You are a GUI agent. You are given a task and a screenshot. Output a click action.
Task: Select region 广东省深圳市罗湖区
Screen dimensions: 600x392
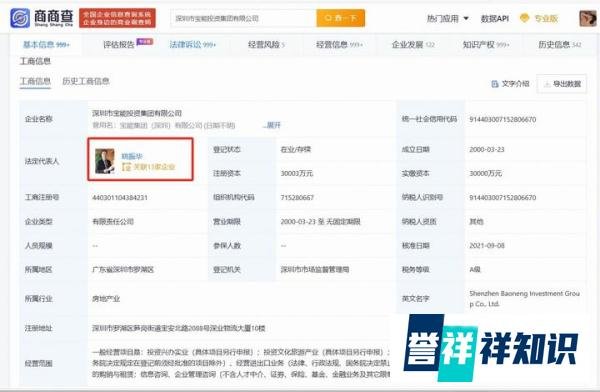click(x=123, y=270)
